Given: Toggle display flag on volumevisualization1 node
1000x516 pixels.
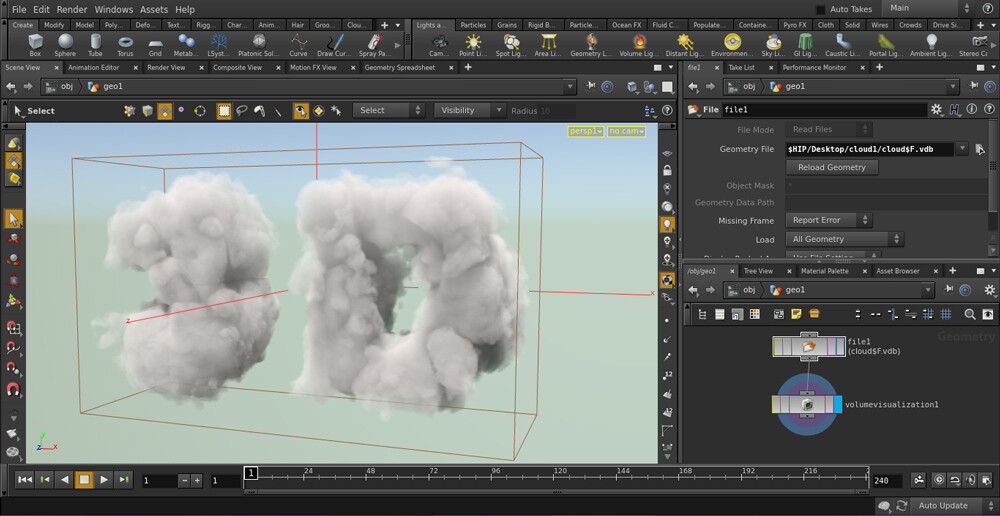Looking at the screenshot, I should click(x=838, y=404).
